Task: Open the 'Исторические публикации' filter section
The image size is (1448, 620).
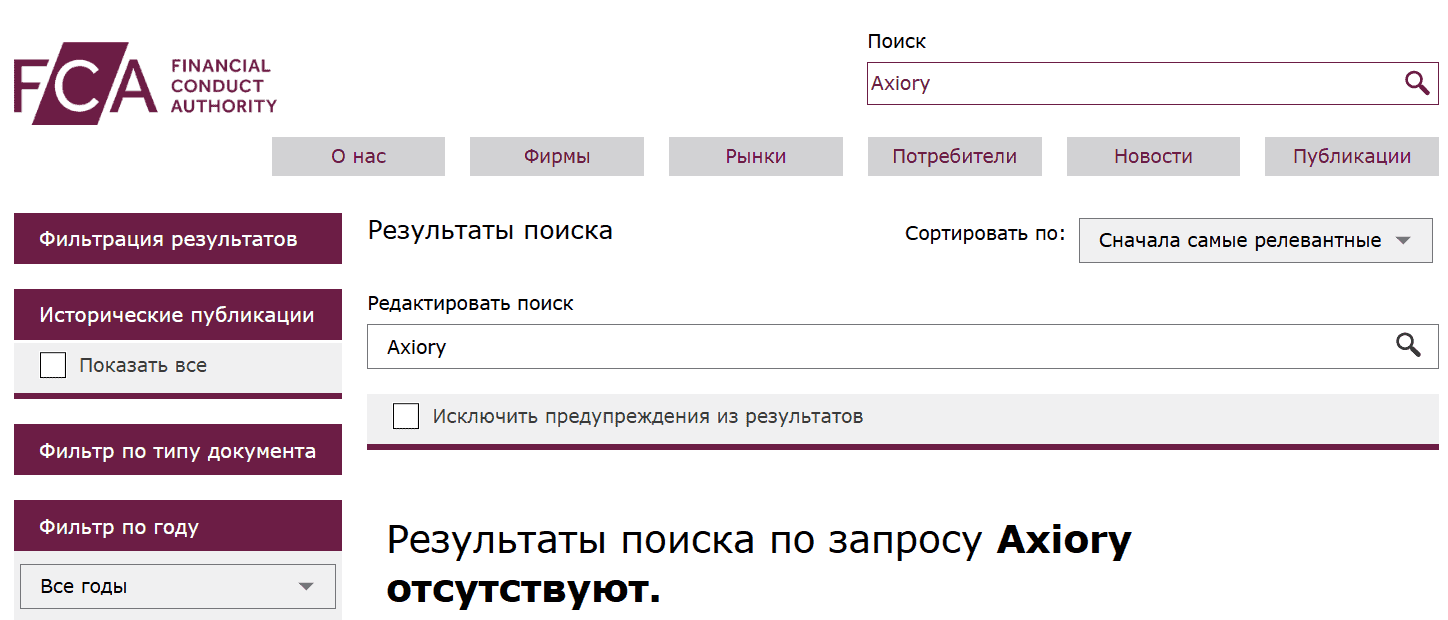Action: (x=177, y=314)
